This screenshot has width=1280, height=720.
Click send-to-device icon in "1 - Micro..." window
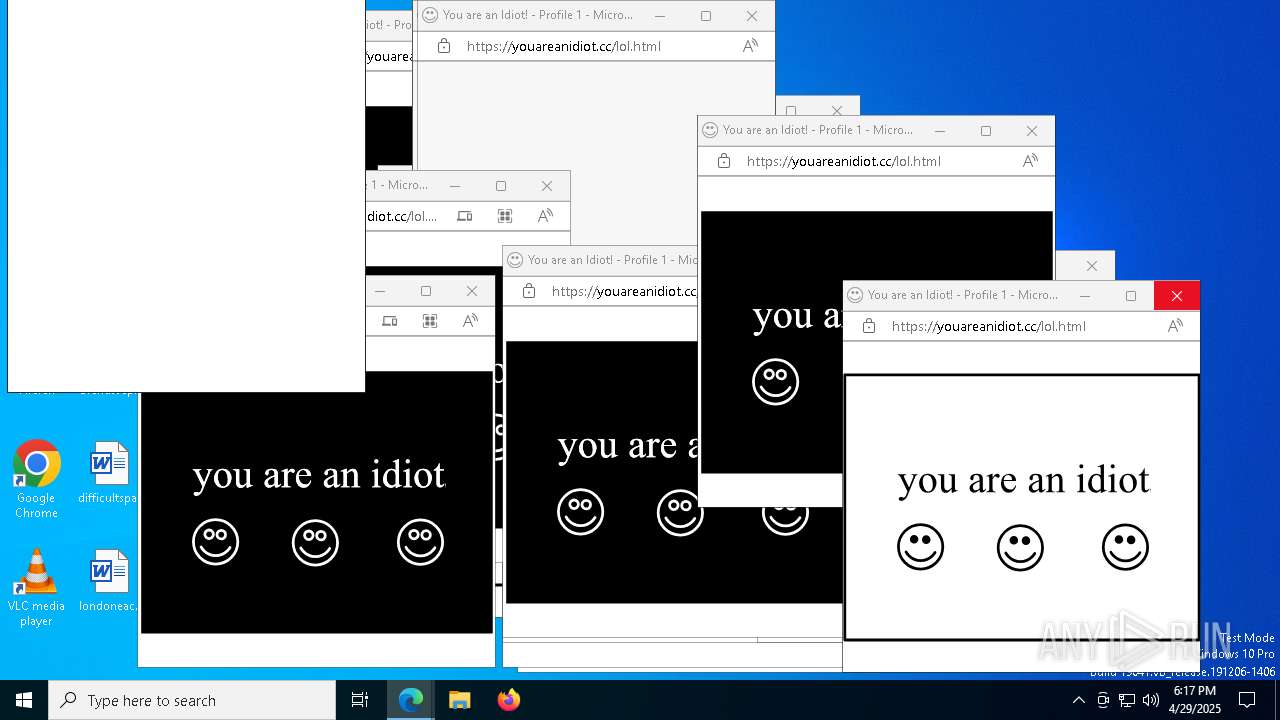pyautogui.click(x=465, y=216)
